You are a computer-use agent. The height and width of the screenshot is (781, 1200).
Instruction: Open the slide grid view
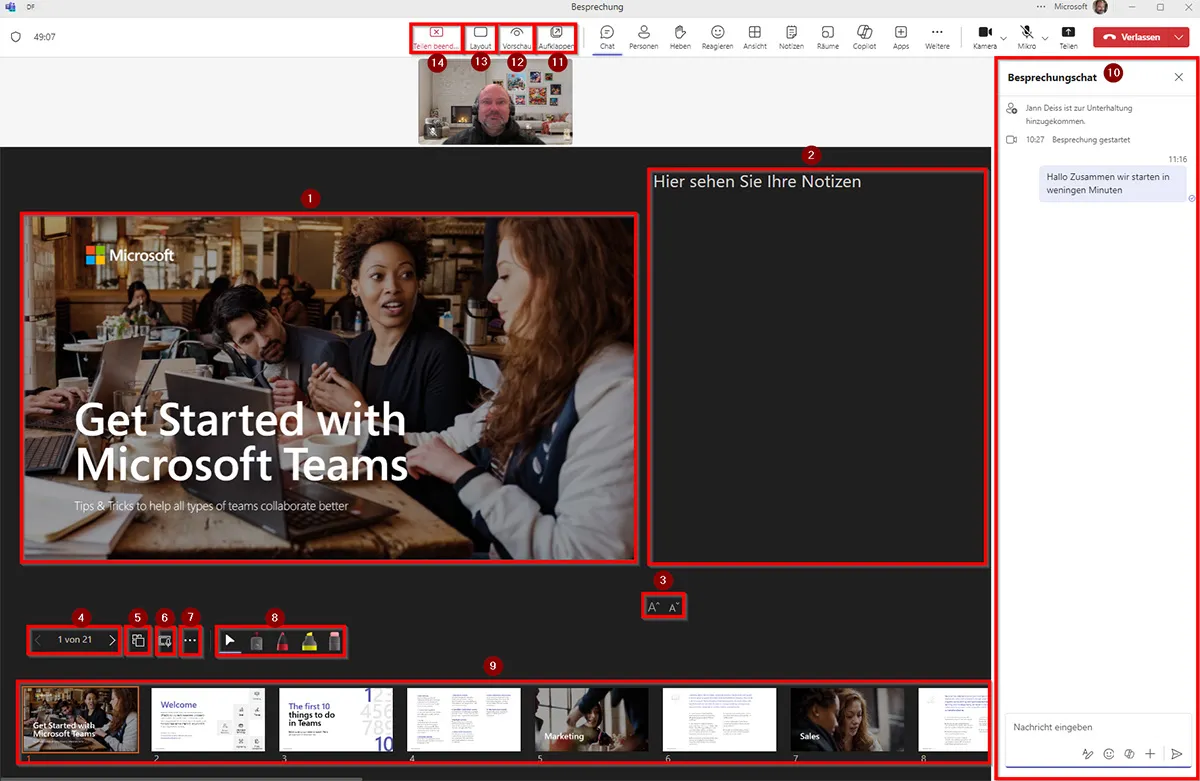click(x=138, y=640)
